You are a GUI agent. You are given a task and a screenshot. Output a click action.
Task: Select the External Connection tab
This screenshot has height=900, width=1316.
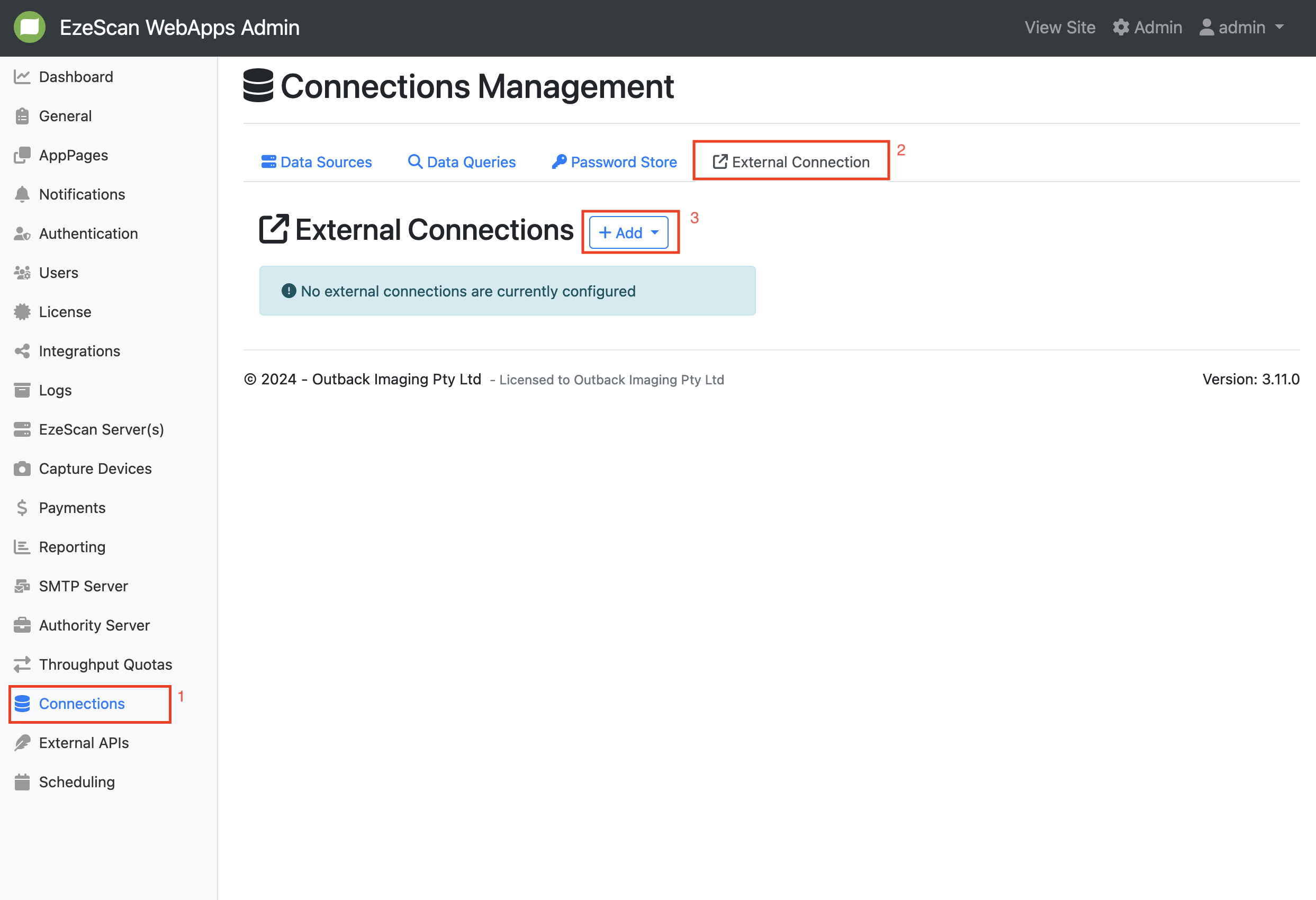(x=791, y=162)
